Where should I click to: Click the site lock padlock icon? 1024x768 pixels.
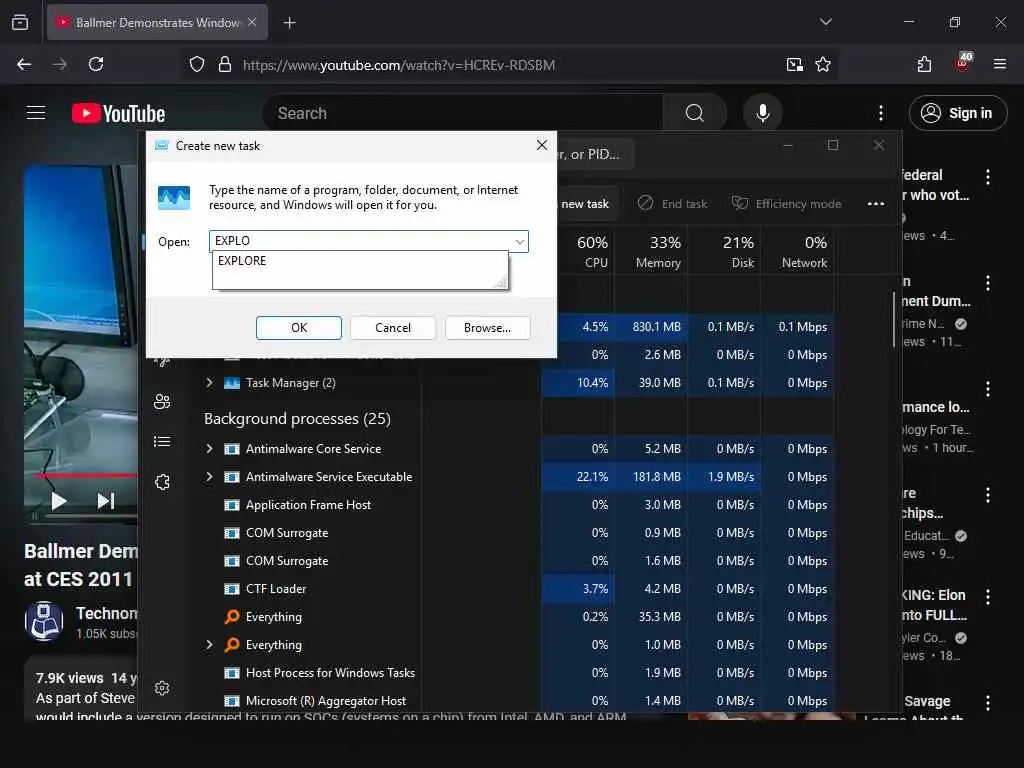tap(225, 64)
